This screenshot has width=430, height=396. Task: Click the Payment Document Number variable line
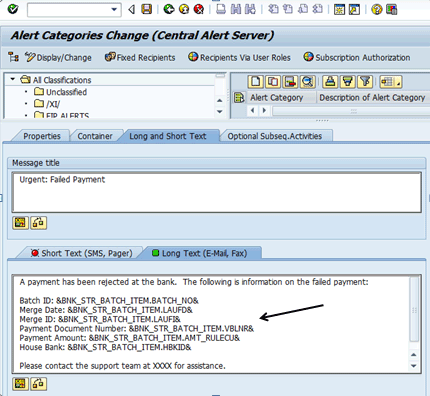click(x=137, y=329)
